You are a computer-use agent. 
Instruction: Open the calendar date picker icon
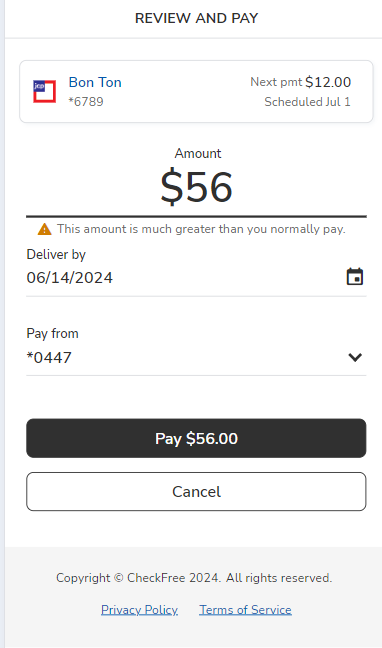click(x=355, y=277)
